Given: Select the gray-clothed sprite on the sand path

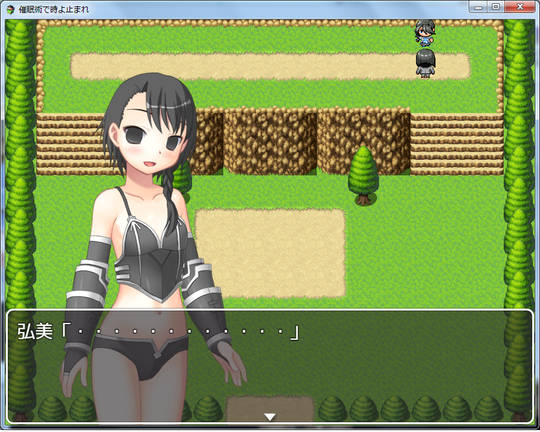Looking at the screenshot, I should click(426, 63).
